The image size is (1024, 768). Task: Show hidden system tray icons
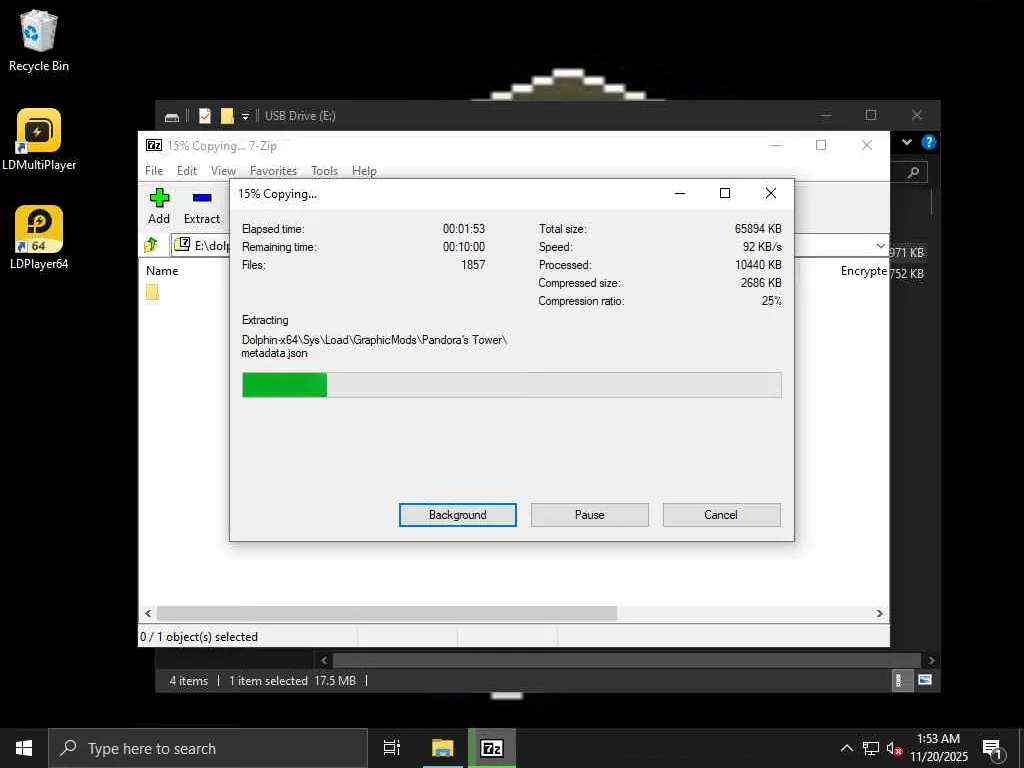846,748
